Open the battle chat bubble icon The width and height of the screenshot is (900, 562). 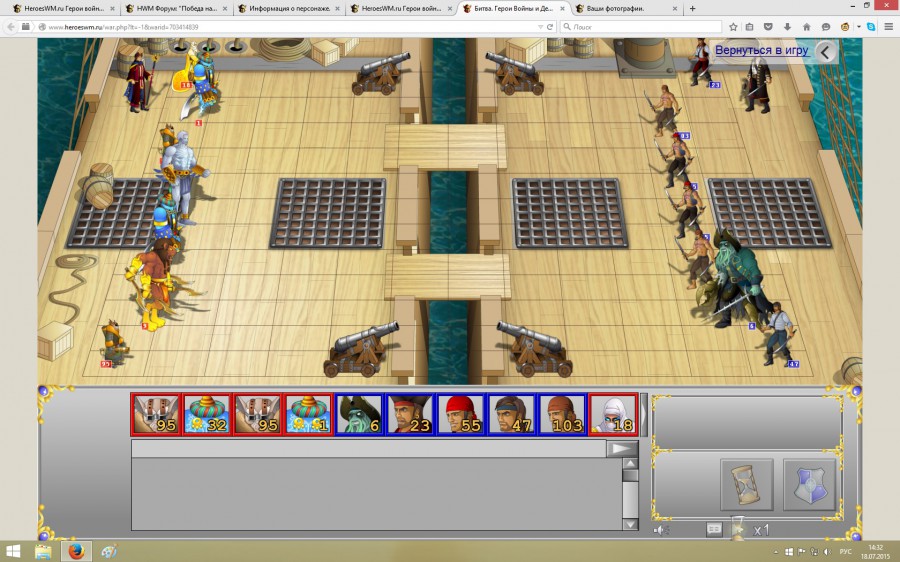tap(714, 529)
